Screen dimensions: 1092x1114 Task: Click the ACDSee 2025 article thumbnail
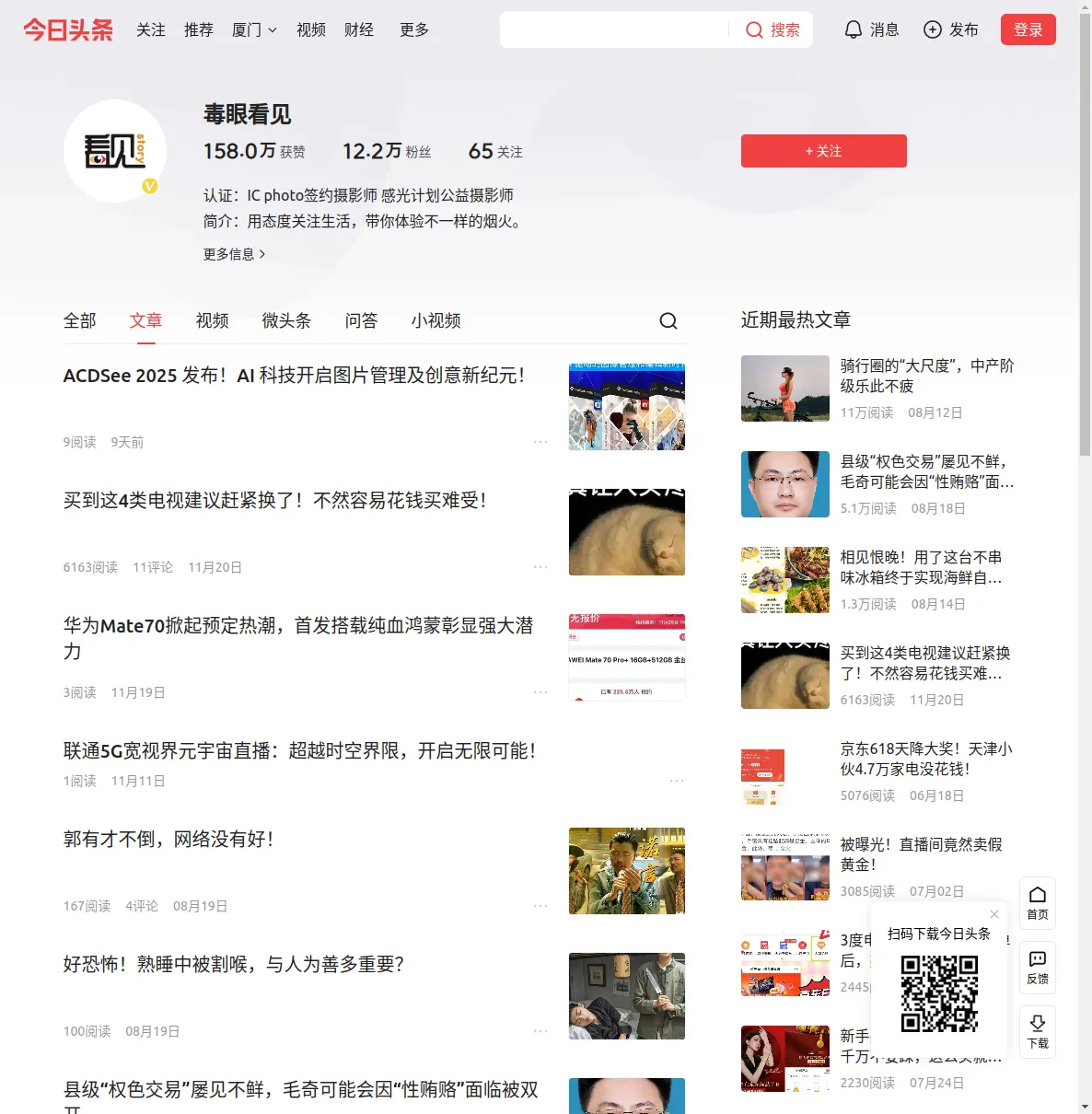click(627, 407)
